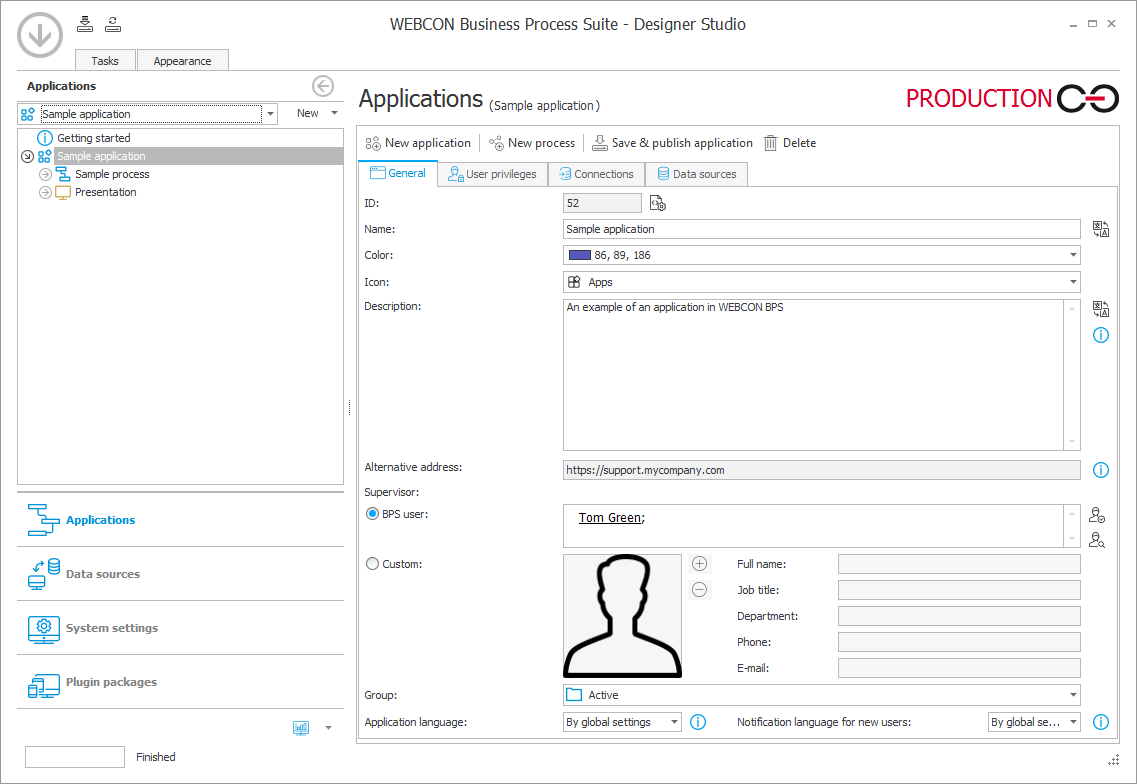Viewport: 1137px width, 784px height.
Task: Click info icon next to Application language
Action: [x=698, y=722]
